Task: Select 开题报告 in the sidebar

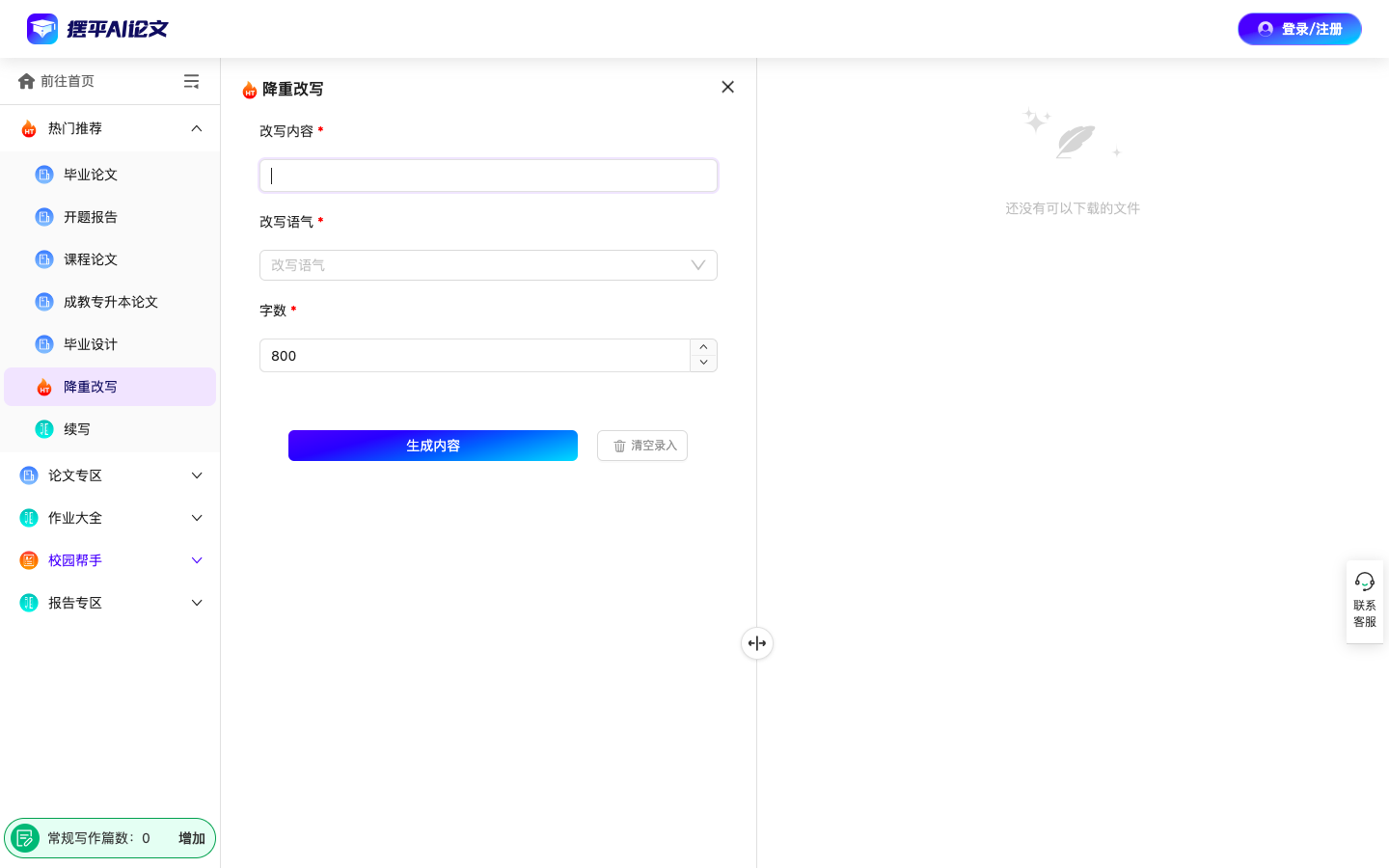Action: coord(91,217)
